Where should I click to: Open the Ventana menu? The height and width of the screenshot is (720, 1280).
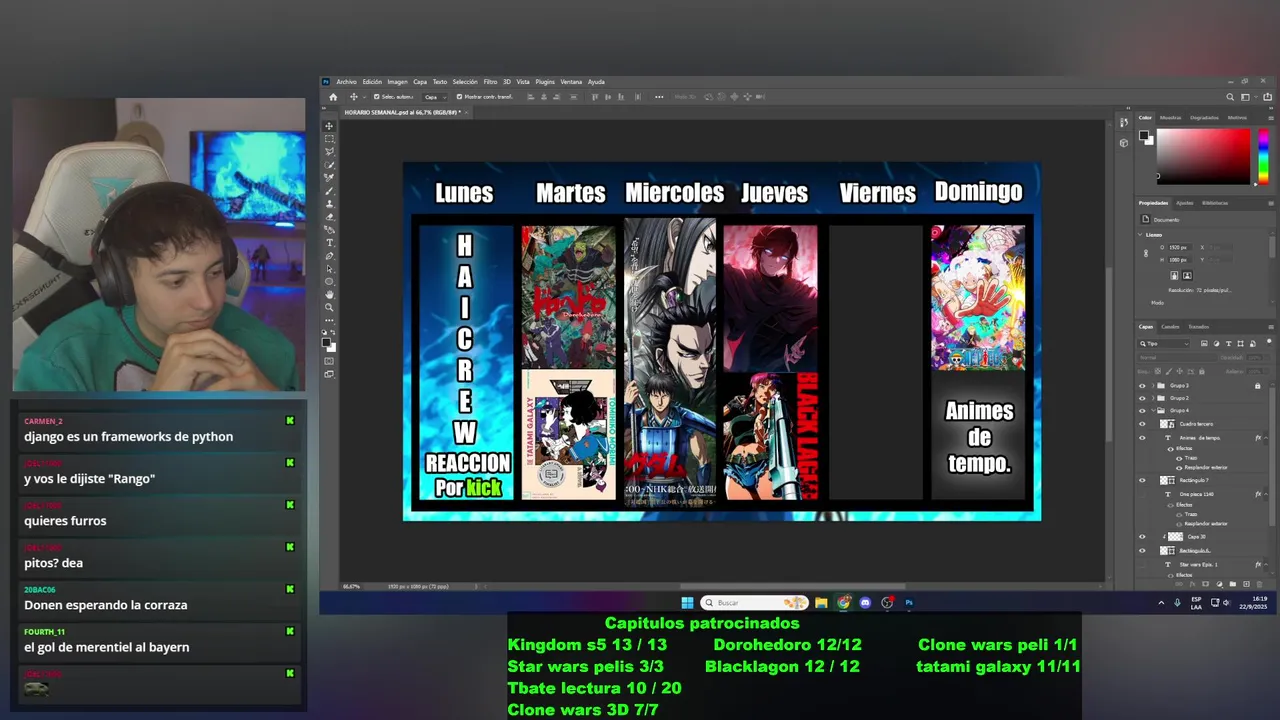click(571, 82)
